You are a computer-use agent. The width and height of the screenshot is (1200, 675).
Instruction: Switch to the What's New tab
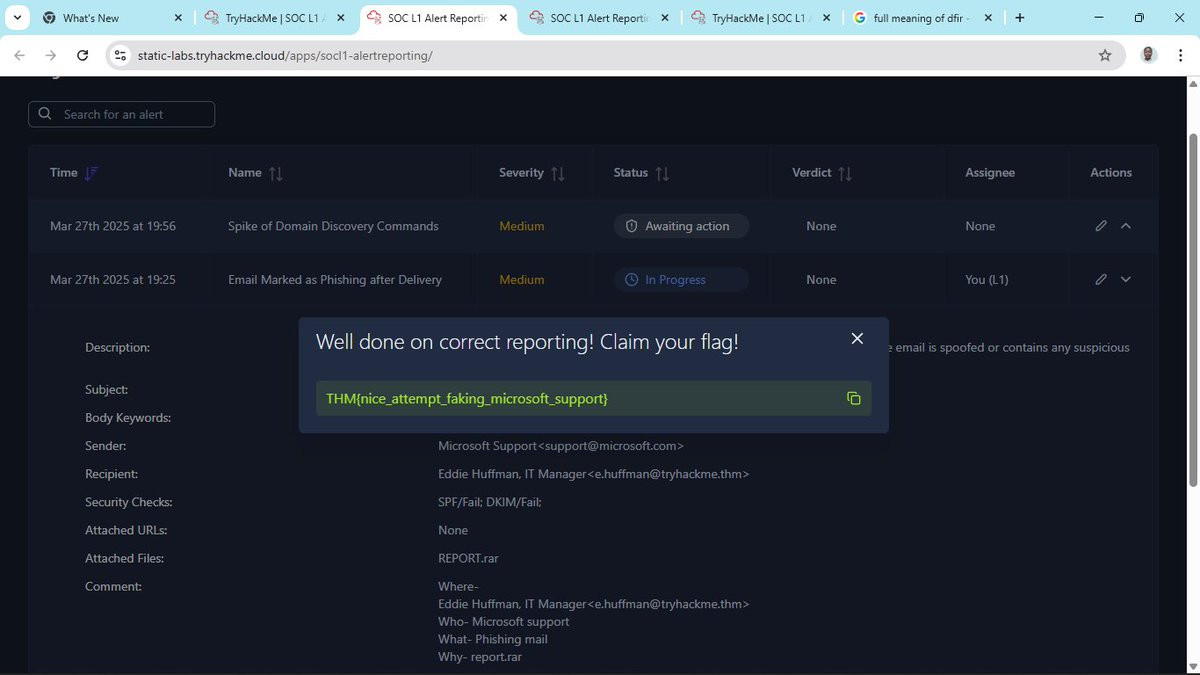[113, 18]
